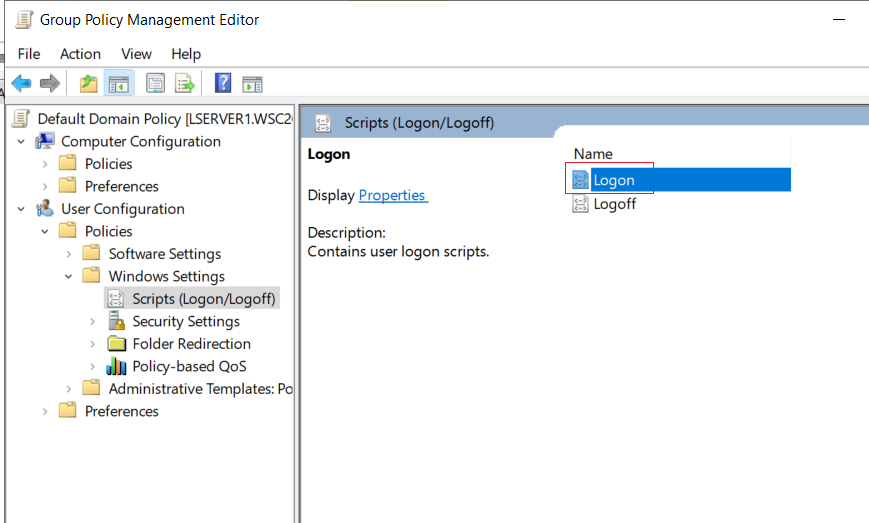Click the blue Back arrow toolbar icon

21,84
